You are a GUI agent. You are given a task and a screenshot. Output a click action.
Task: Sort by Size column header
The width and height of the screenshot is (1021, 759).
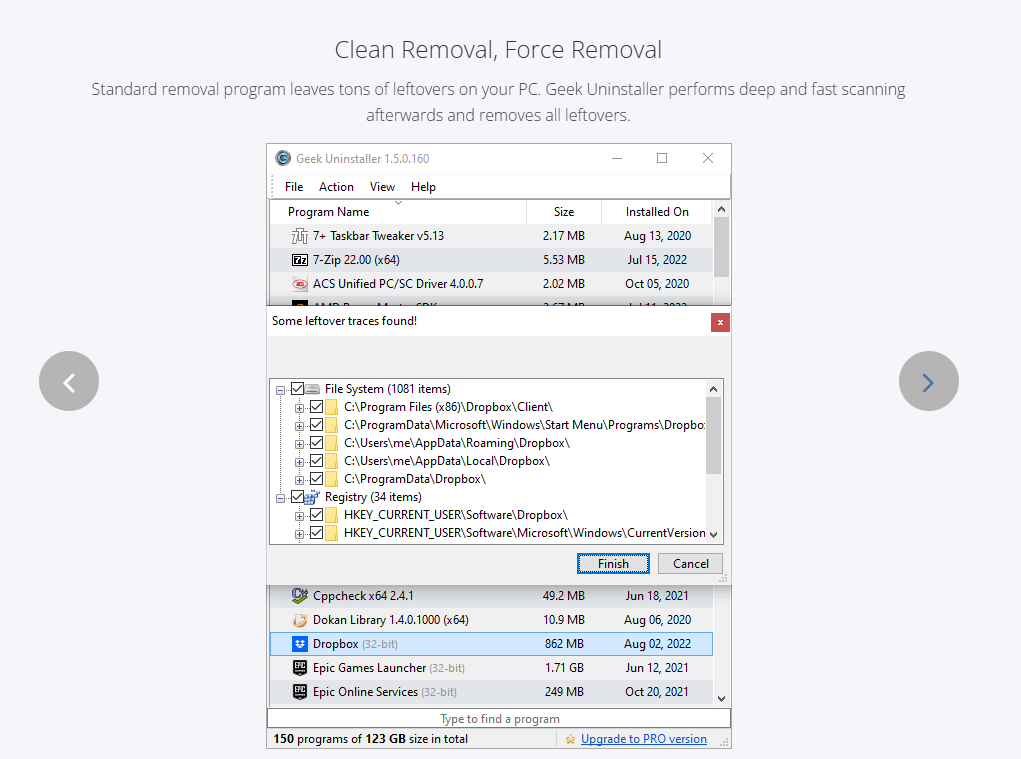point(564,212)
